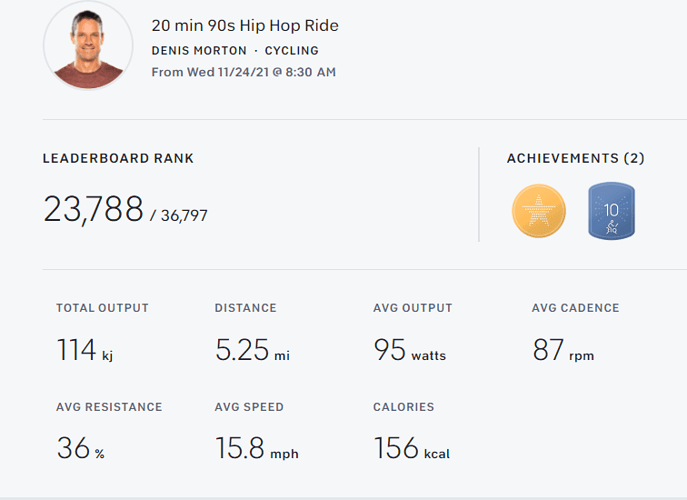Viewport: 687px width, 500px height.
Task: Click the Avg Speed value 15.8 mph
Action: click(x=256, y=448)
